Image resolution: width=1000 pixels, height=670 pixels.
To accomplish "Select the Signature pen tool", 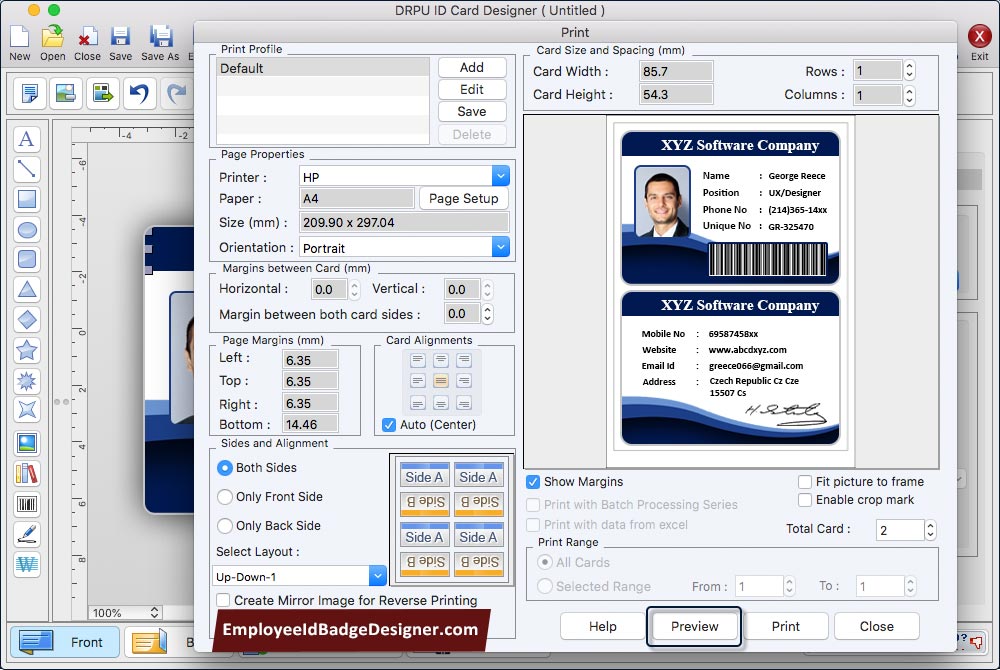I will click(27, 534).
